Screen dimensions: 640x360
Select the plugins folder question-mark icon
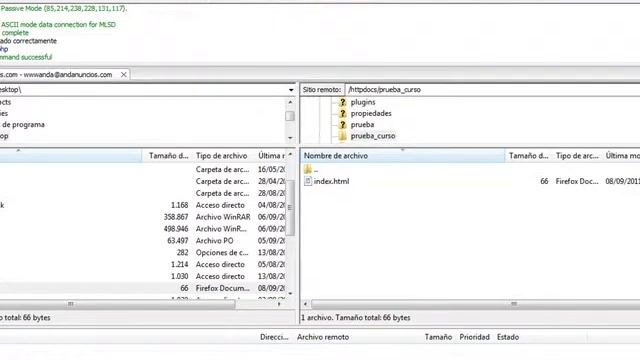(x=342, y=102)
